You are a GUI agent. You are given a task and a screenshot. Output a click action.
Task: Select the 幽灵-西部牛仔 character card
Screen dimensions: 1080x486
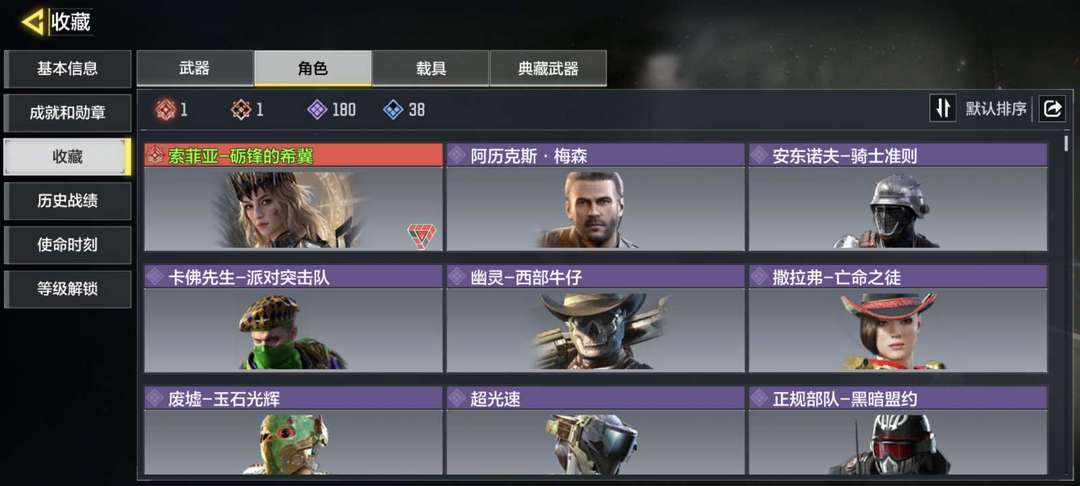[596, 319]
